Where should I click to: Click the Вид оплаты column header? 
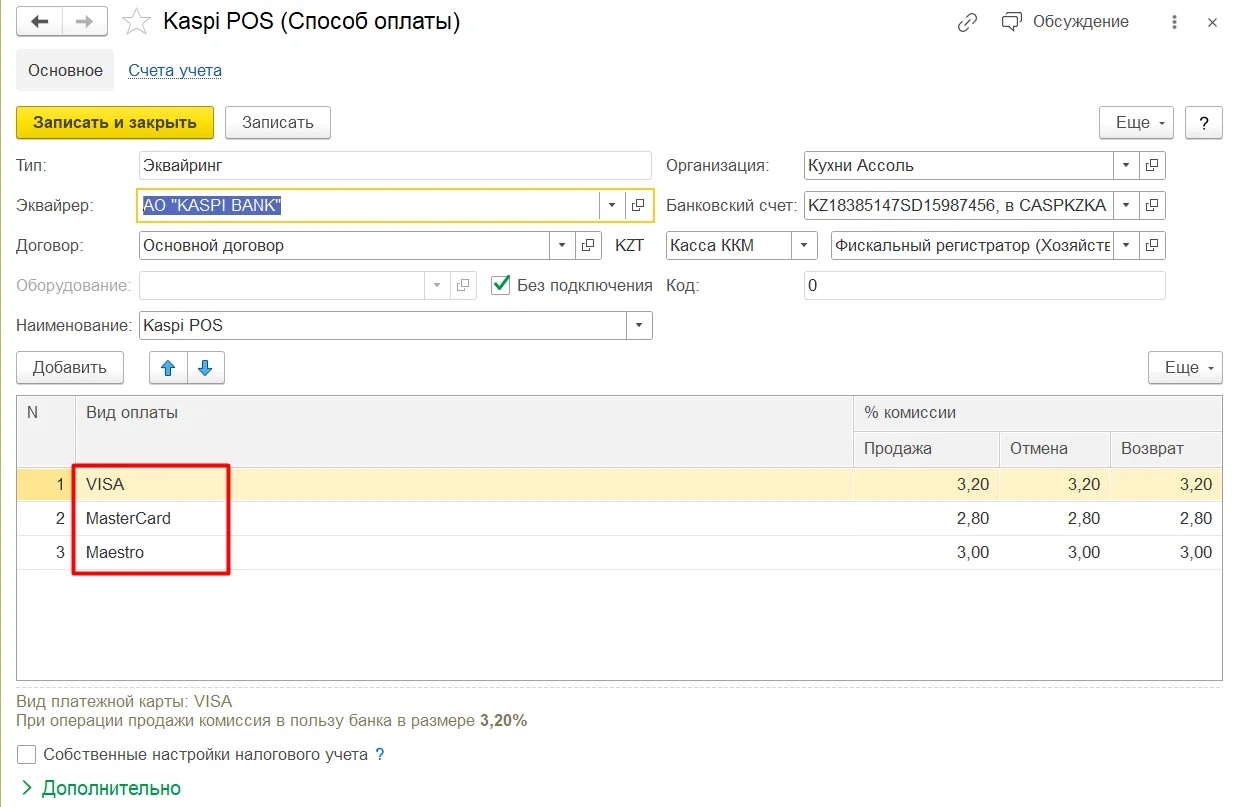[464, 431]
